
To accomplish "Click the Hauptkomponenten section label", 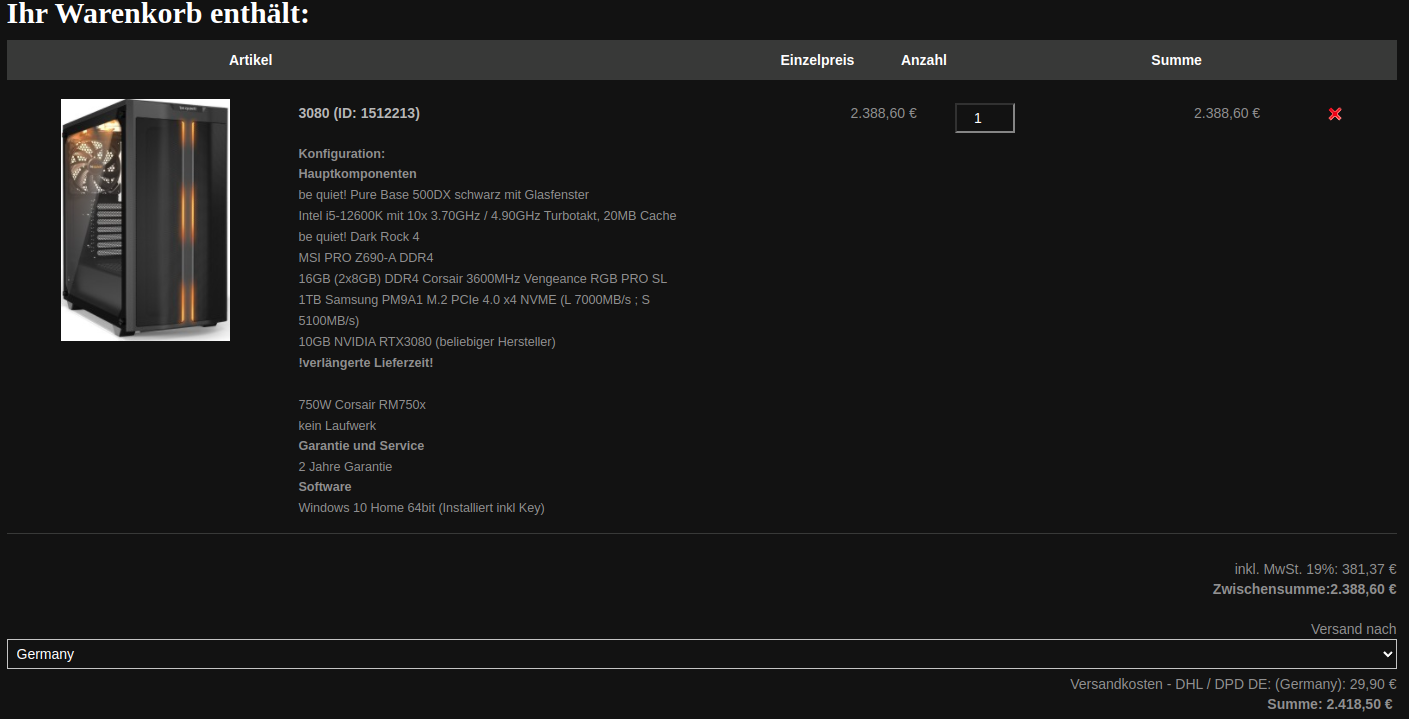I will click(357, 174).
